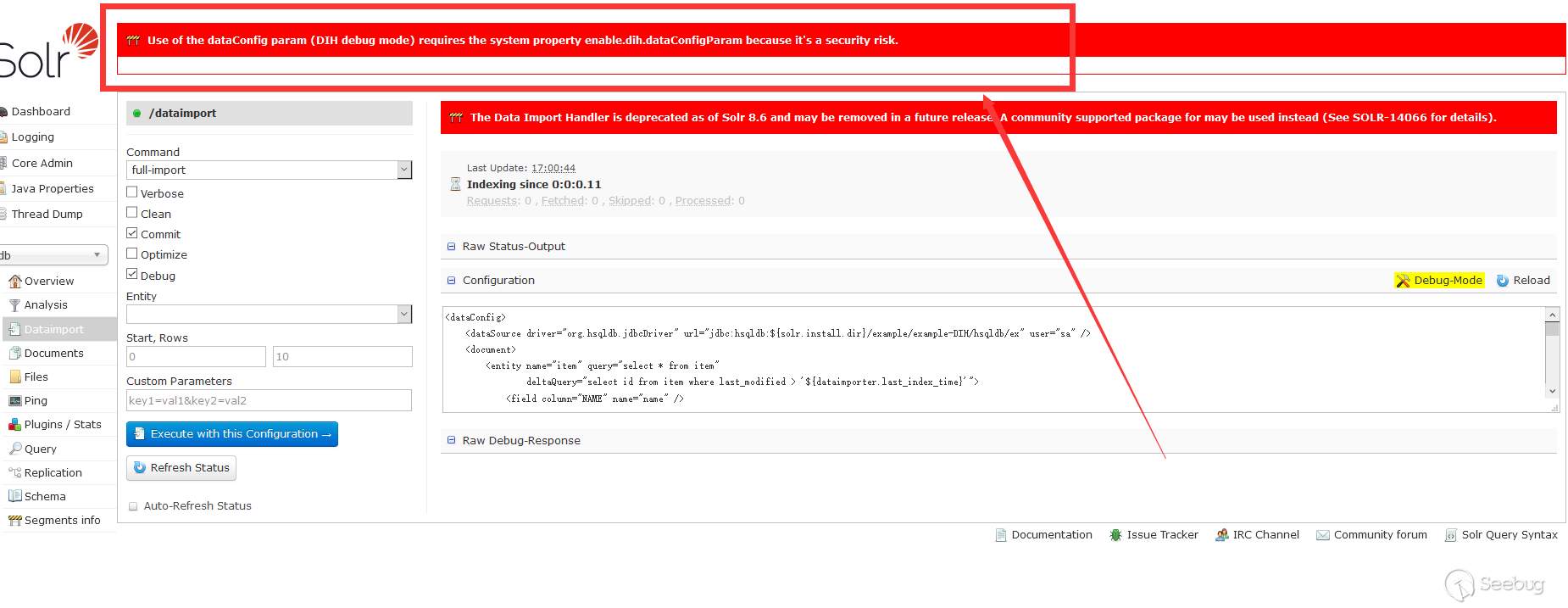Open the Overview house icon
Viewport: 1568px width, 608px height.
[x=14, y=282]
